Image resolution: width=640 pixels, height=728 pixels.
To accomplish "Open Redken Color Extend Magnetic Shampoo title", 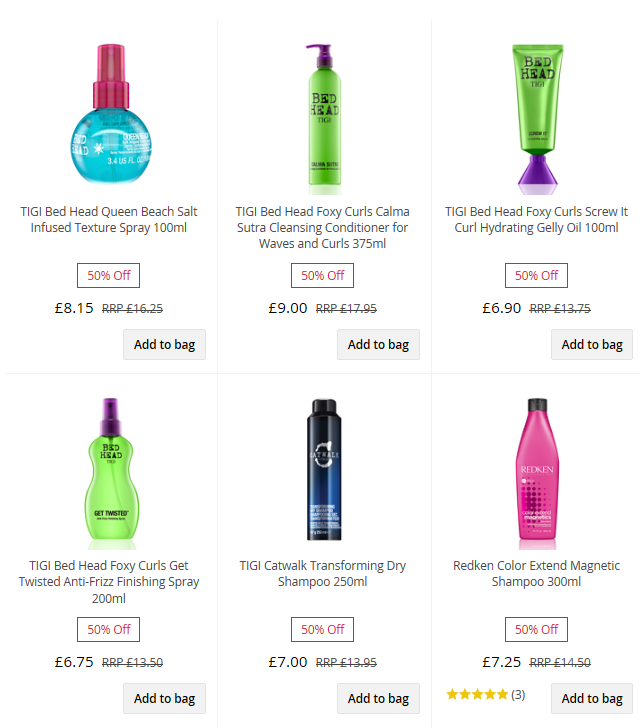I will pos(536,573).
